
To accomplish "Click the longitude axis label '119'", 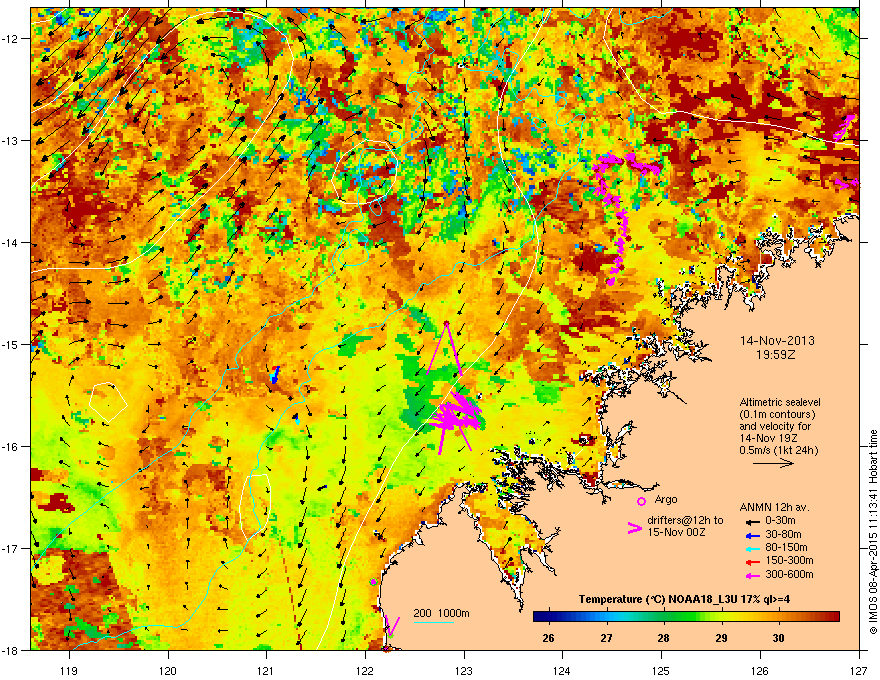I will (69, 670).
